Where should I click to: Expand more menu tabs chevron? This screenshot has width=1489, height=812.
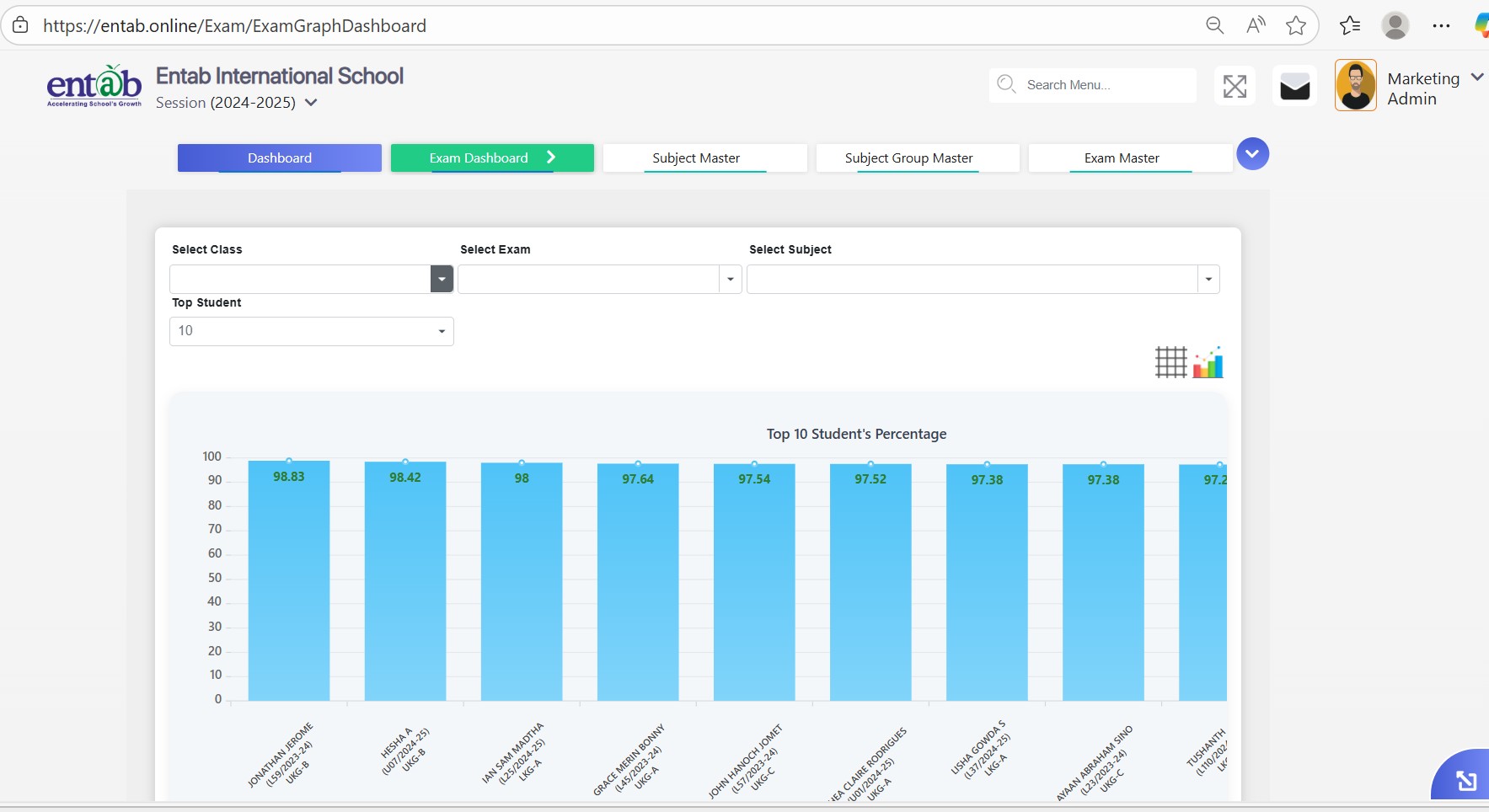click(1252, 154)
